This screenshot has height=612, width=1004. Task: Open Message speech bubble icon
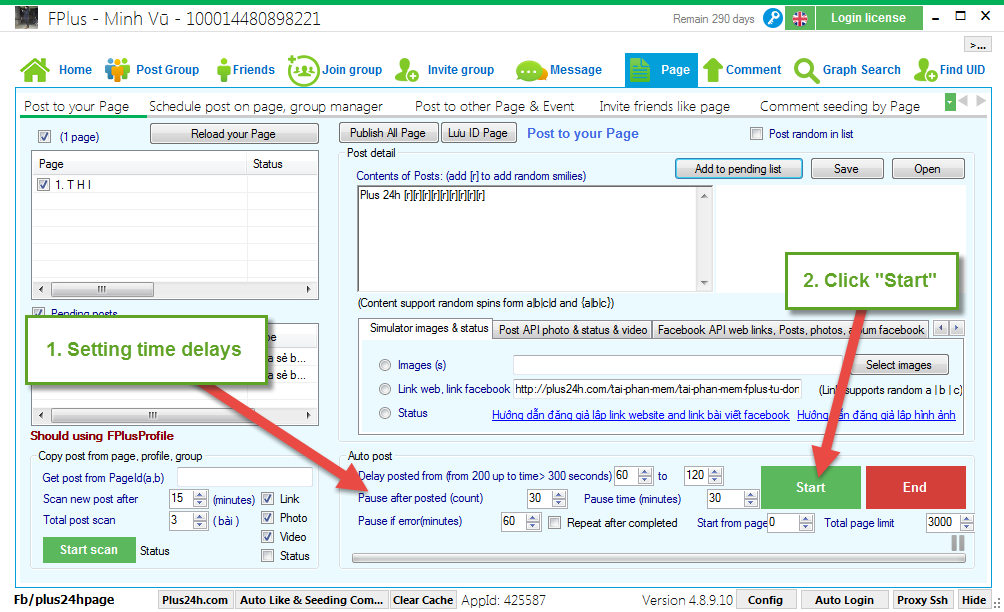click(x=531, y=70)
